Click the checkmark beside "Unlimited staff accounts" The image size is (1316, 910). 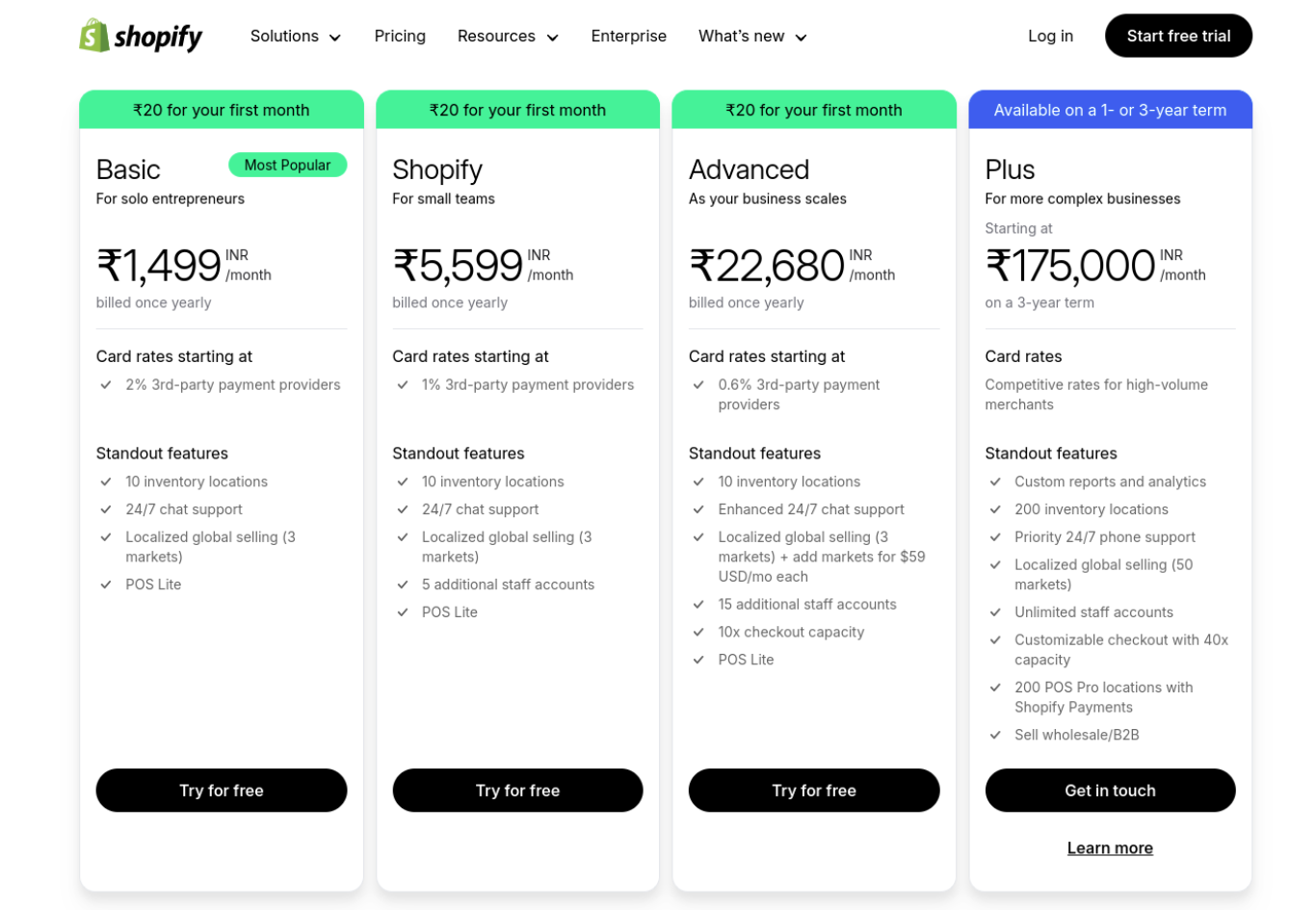995,612
